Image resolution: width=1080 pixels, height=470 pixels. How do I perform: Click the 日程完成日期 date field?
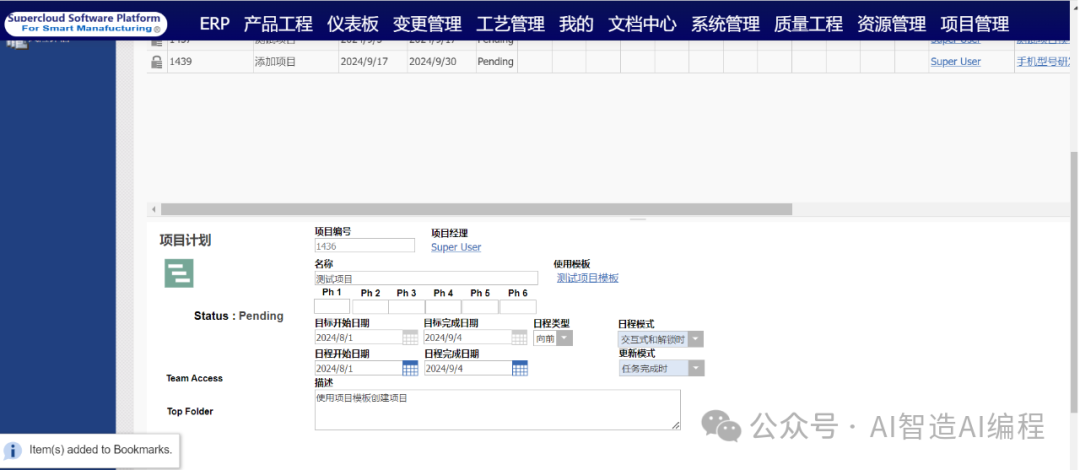[x=468, y=368]
